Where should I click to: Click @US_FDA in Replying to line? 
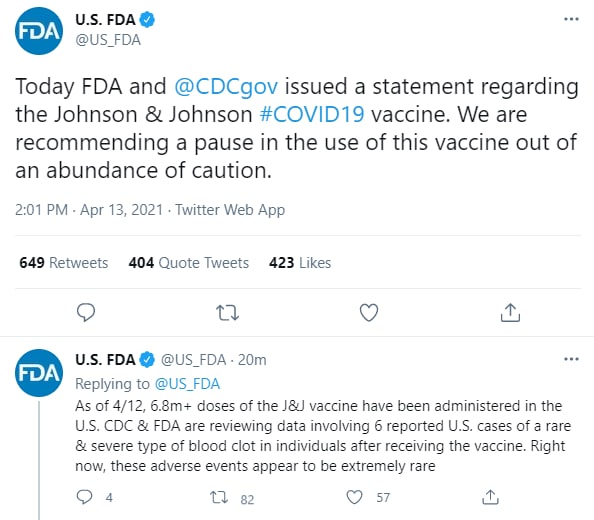pyautogui.click(x=188, y=384)
